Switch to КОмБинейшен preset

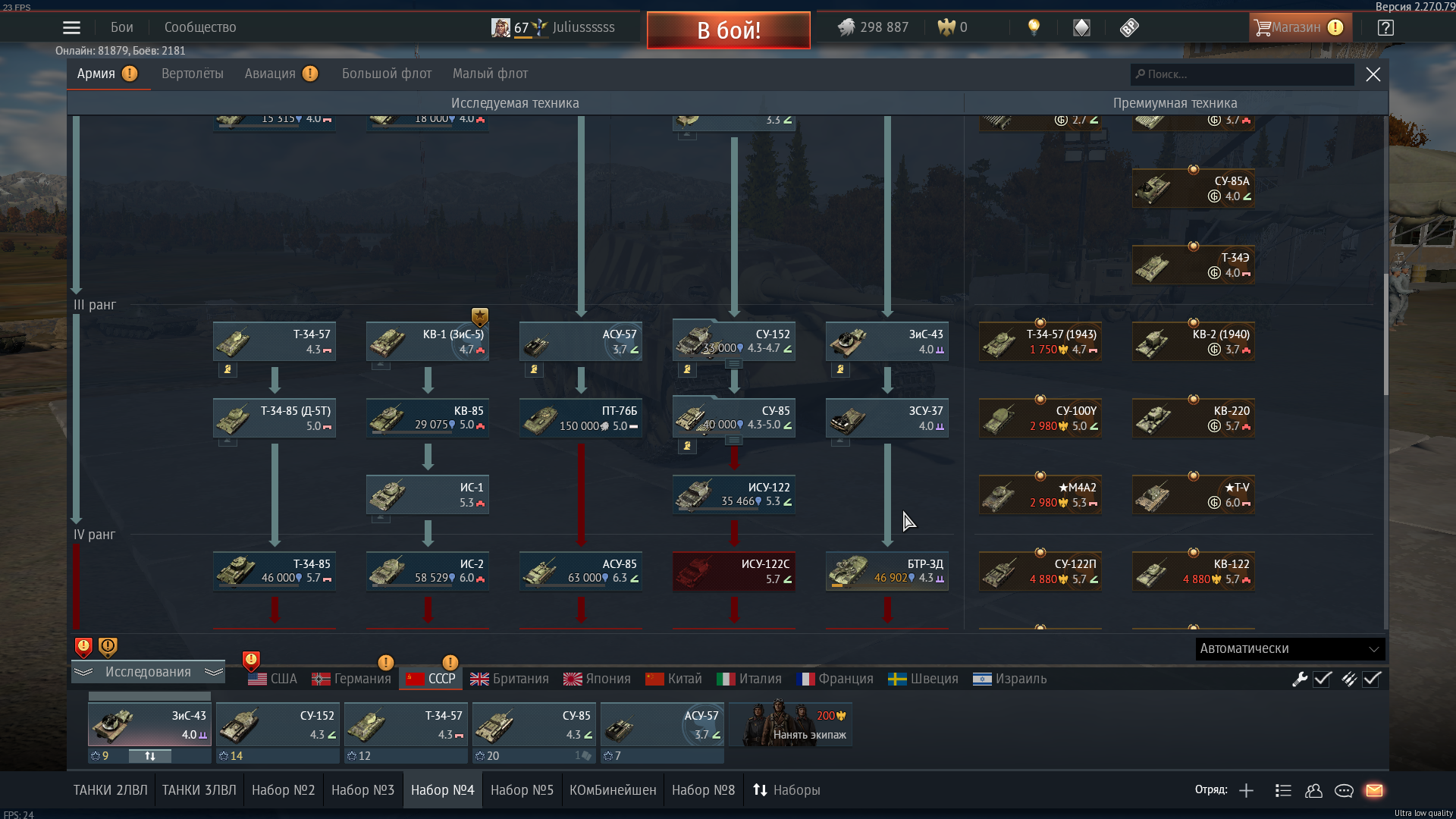click(613, 790)
